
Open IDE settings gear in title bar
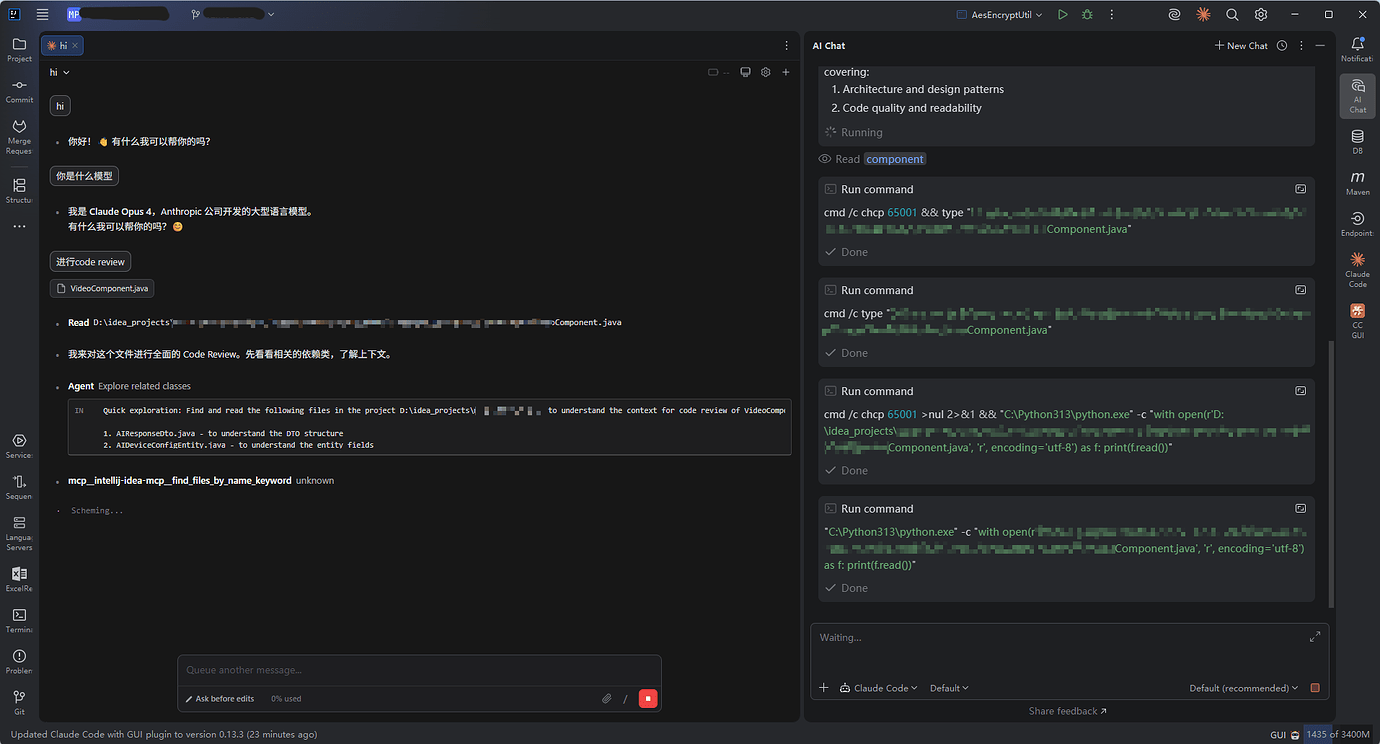(1261, 15)
